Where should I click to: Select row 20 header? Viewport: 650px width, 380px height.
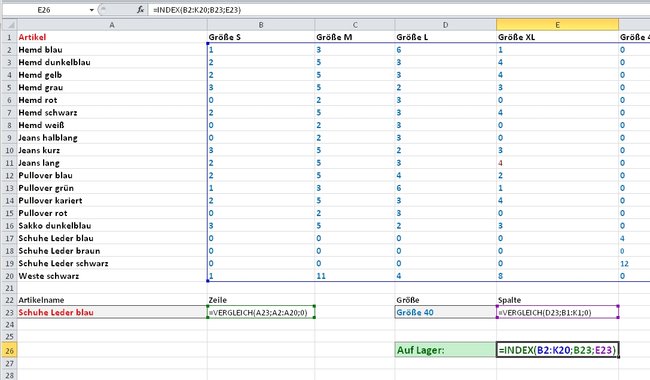(10, 276)
